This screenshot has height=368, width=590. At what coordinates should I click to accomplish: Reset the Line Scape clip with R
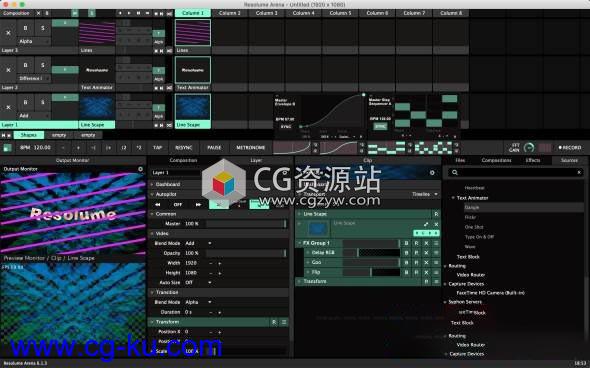tap(436, 214)
